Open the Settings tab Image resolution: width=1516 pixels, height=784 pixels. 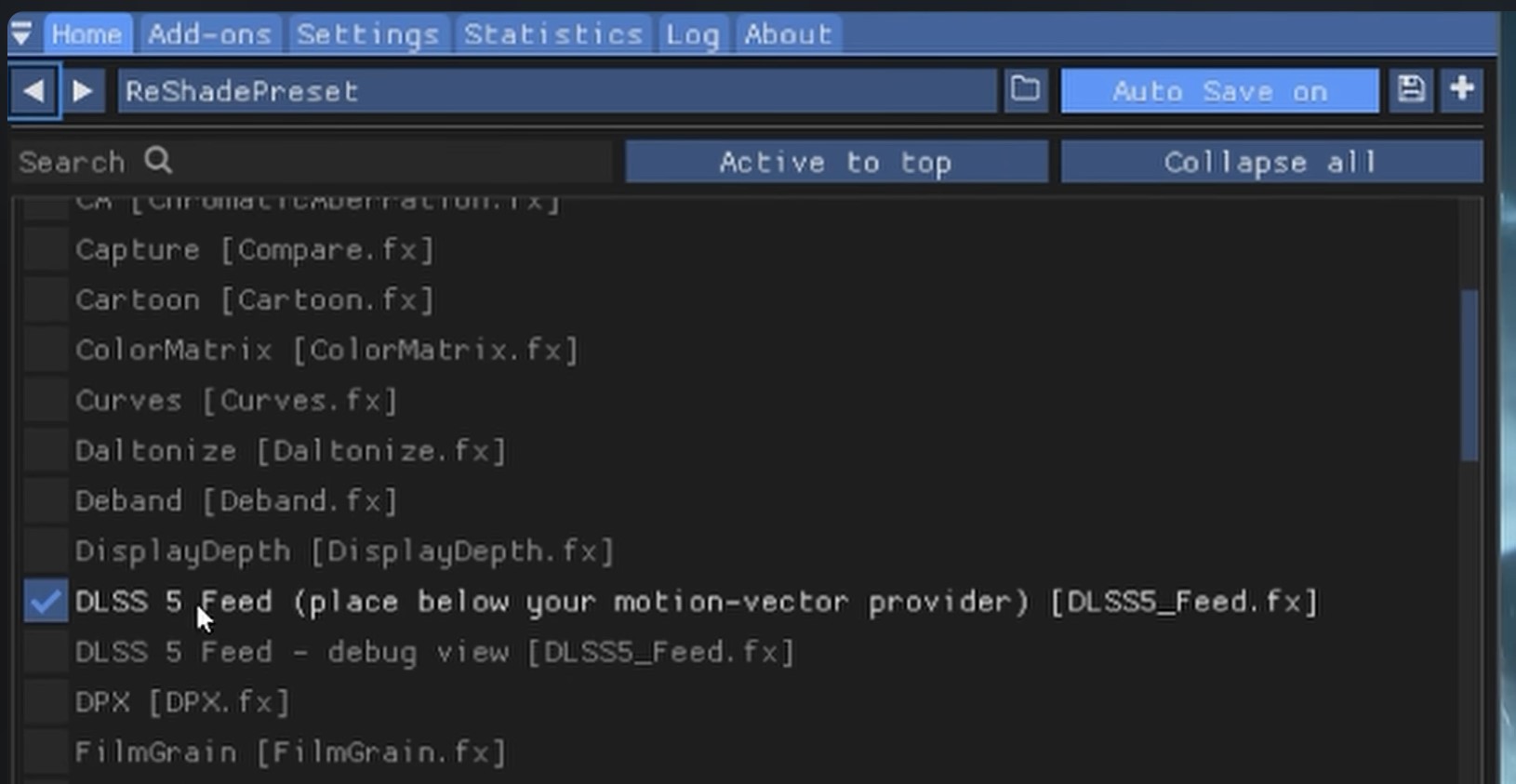coord(367,34)
